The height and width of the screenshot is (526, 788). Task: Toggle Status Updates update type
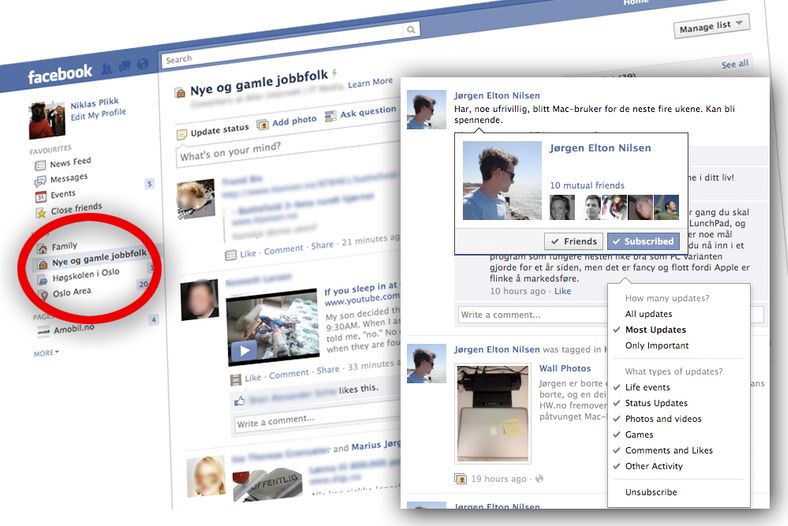[656, 403]
